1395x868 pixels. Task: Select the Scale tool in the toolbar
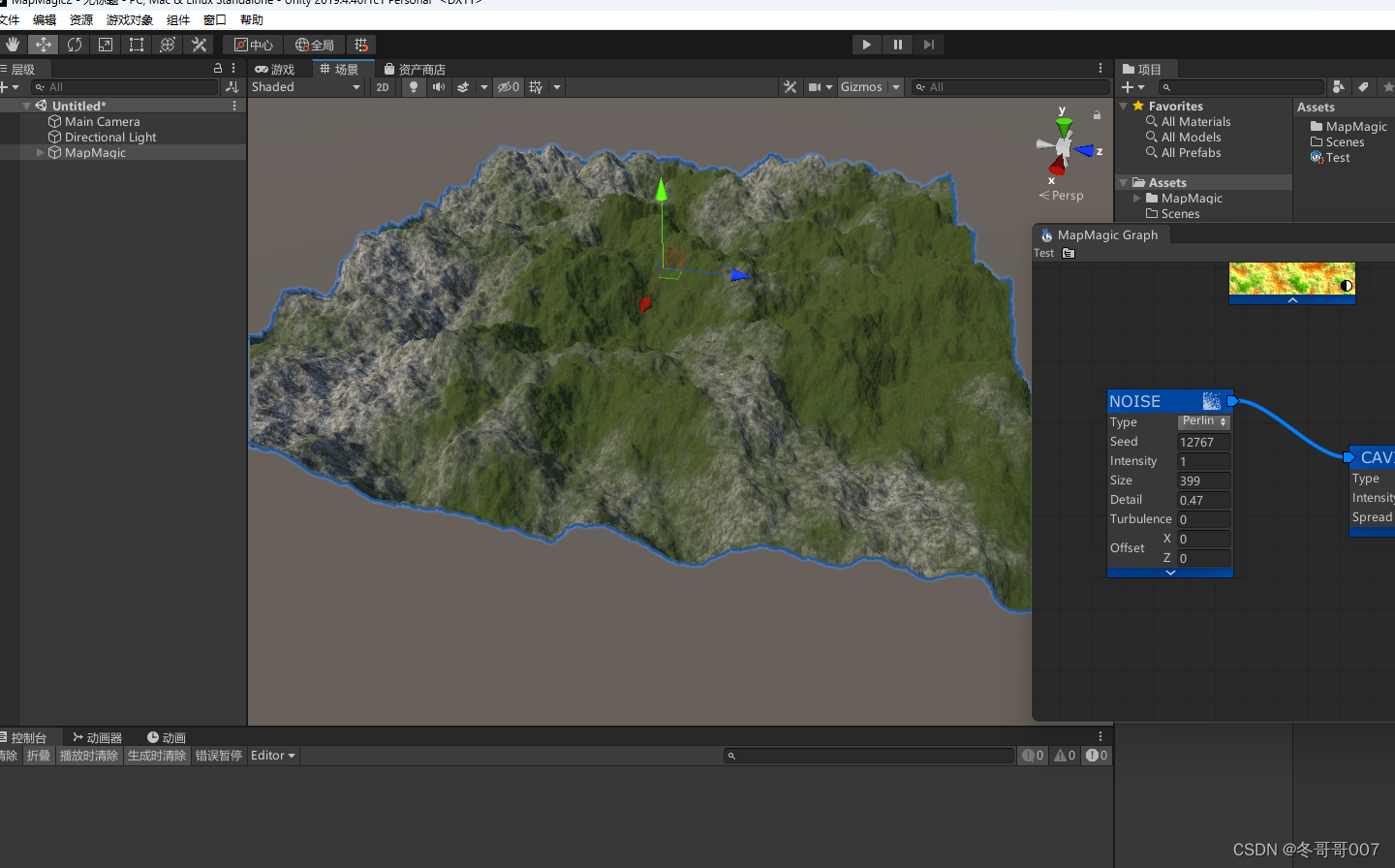coord(106,44)
